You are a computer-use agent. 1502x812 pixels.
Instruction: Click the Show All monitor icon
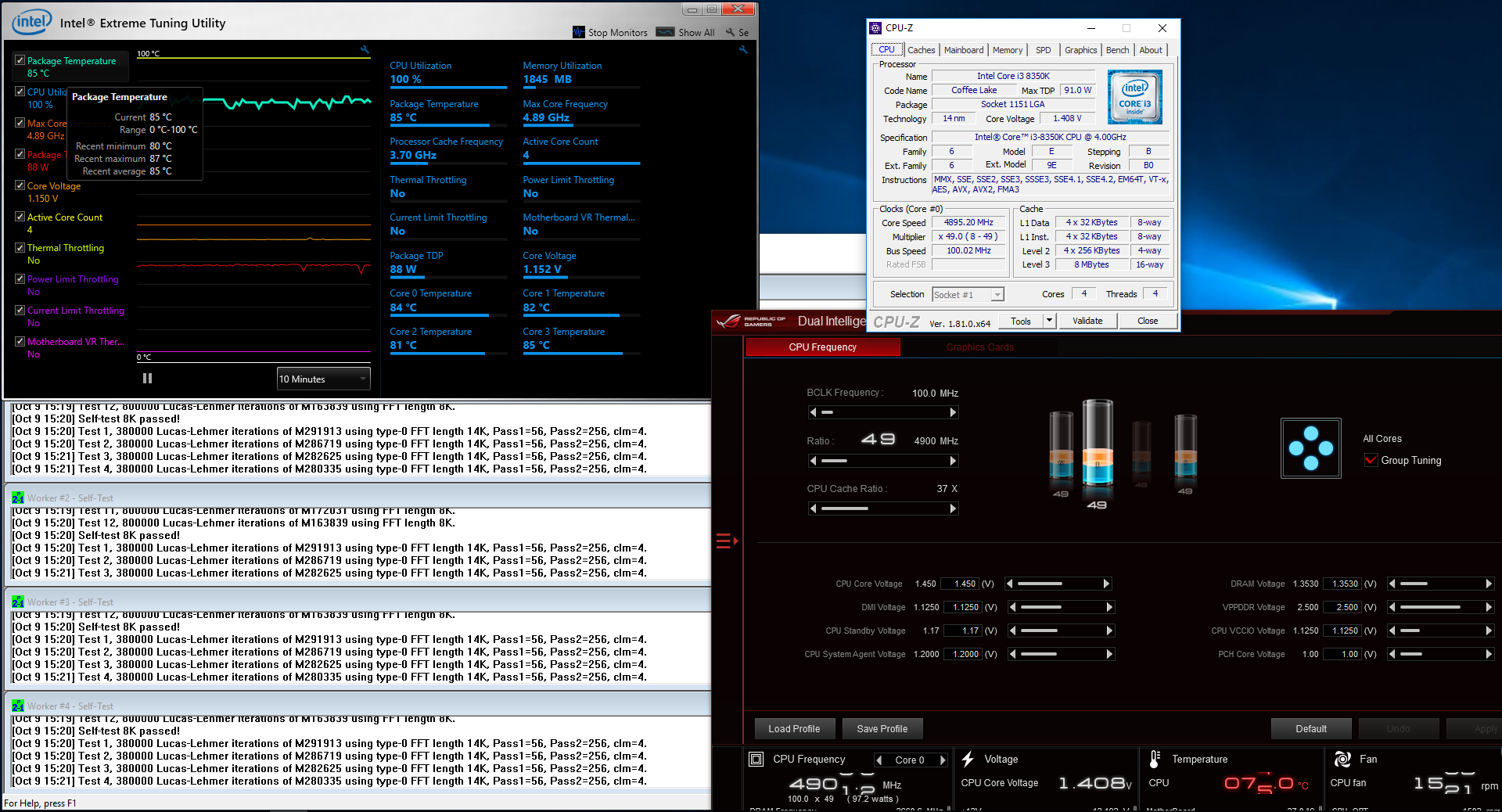pyautogui.click(x=665, y=32)
